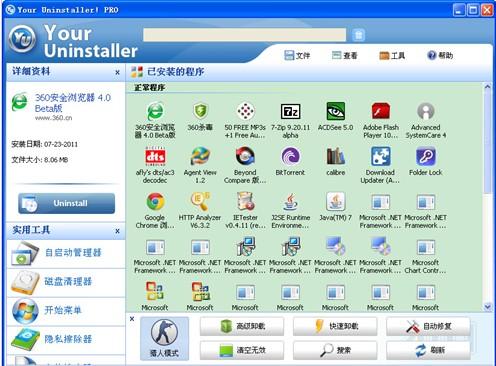Select the Download Updater icon
Image resolution: width=496 pixels, height=366 pixels.
(381, 156)
